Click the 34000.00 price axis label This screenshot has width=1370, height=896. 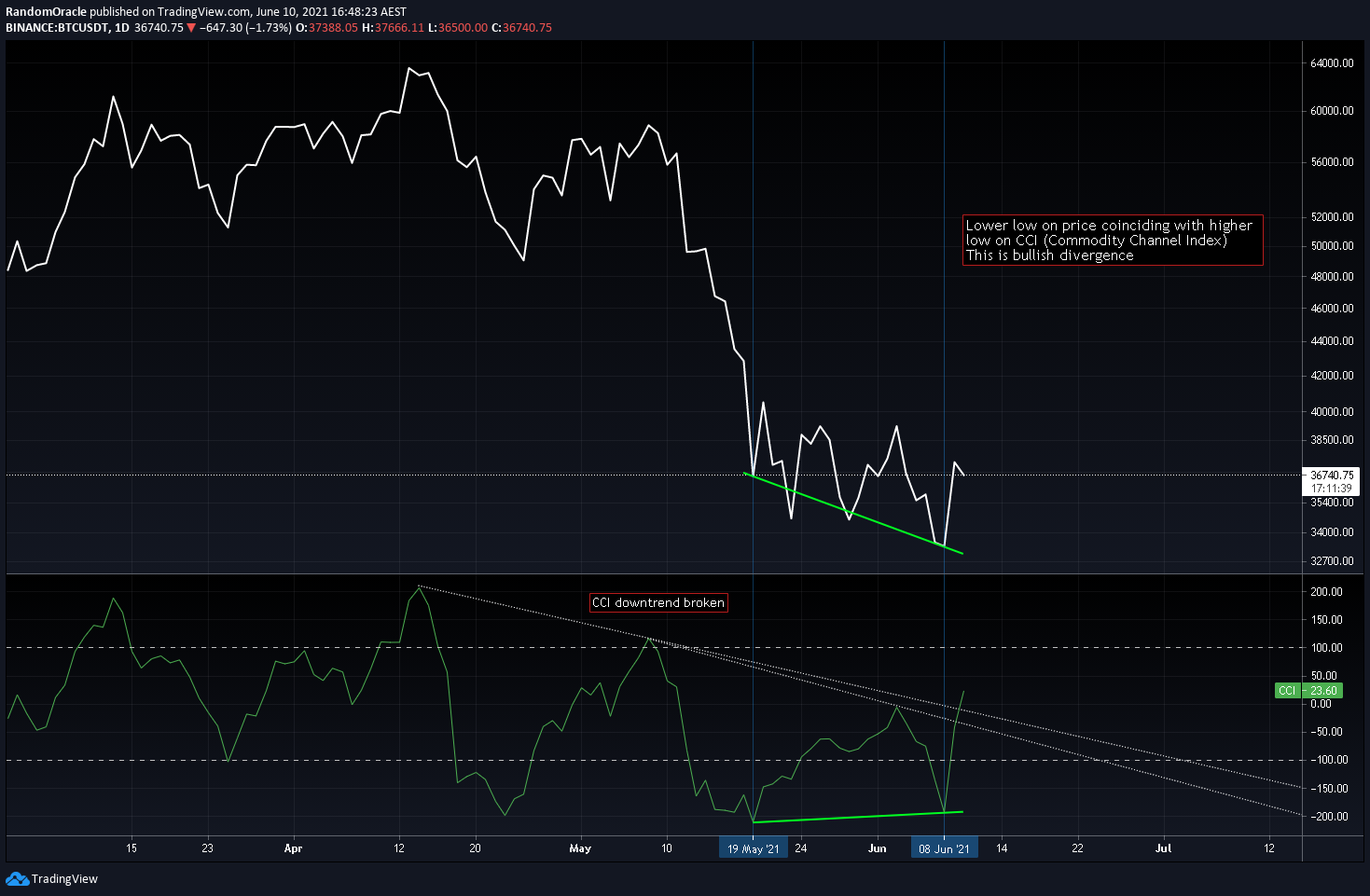tap(1332, 532)
